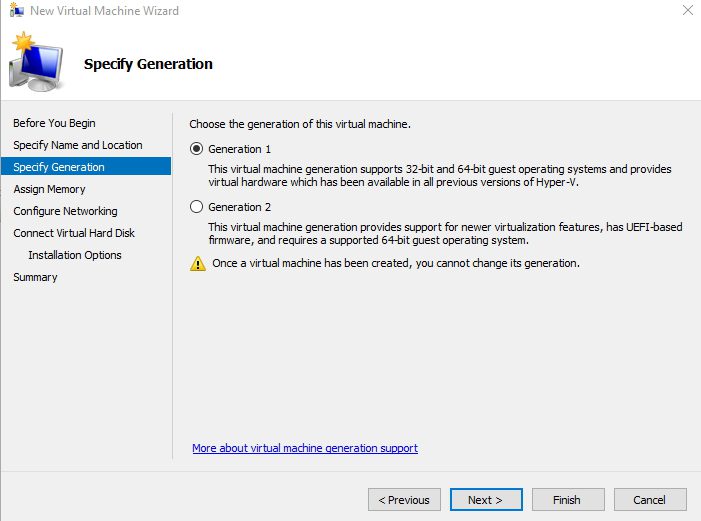701x521 pixels.
Task: Go to the Summary step
Action: 35,277
